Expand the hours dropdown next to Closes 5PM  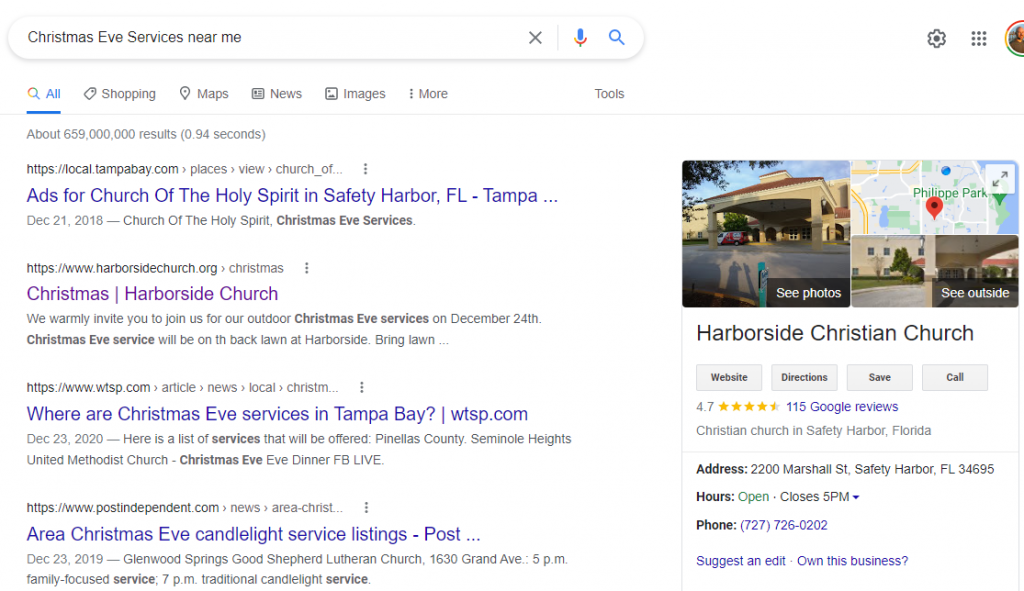point(856,498)
